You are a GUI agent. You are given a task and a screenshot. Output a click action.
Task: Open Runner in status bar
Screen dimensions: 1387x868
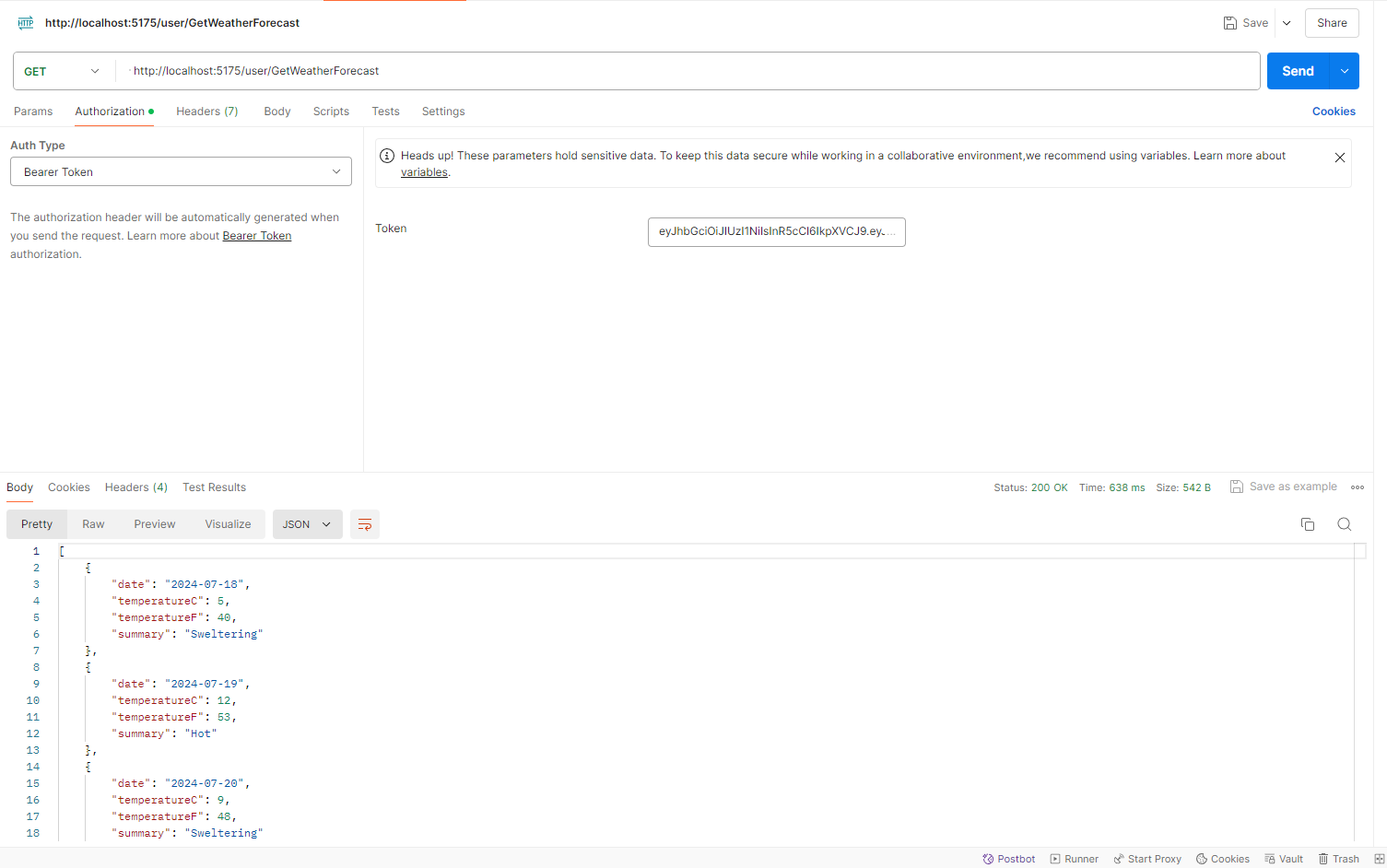pyautogui.click(x=1075, y=859)
